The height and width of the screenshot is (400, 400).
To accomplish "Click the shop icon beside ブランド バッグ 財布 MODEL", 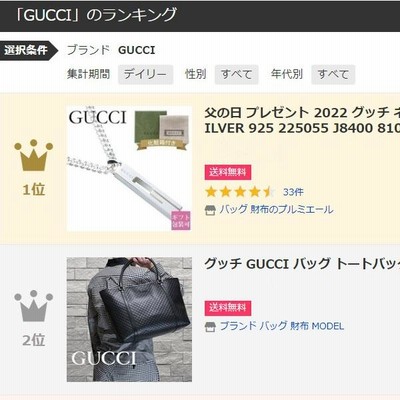I will (210, 327).
